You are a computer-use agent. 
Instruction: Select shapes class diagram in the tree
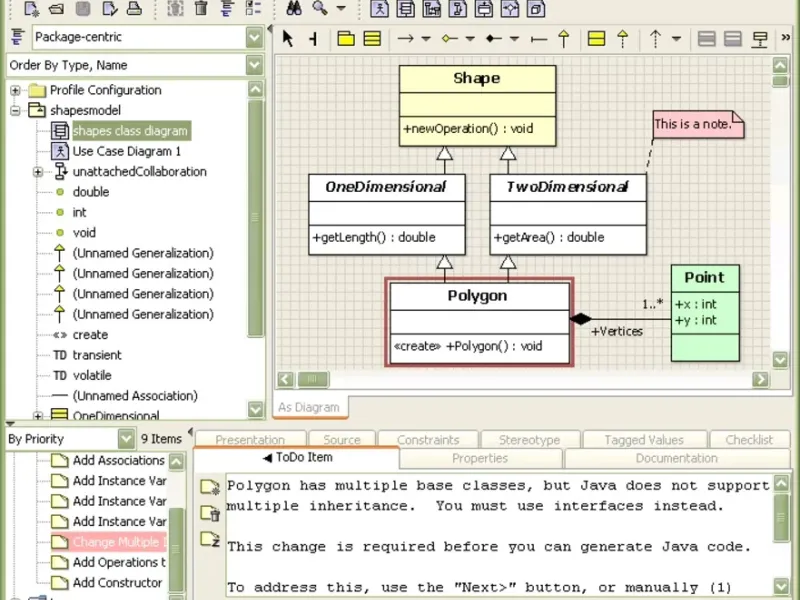pos(131,131)
